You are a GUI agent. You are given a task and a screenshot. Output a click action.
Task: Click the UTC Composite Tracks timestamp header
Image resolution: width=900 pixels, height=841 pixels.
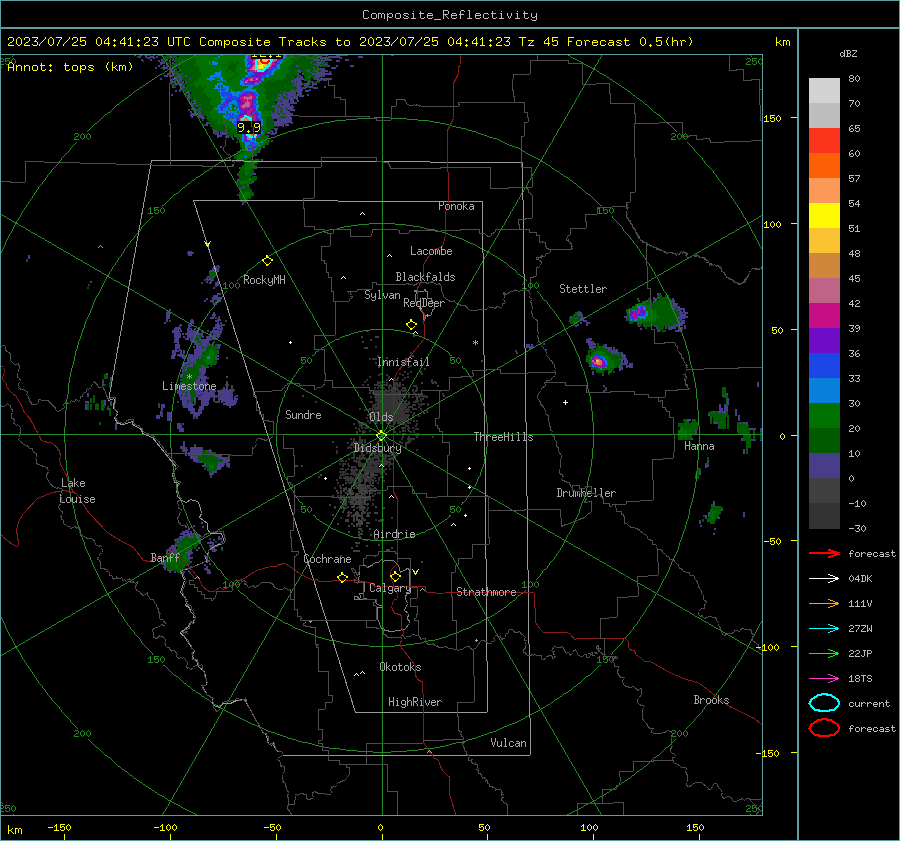[x=350, y=42]
